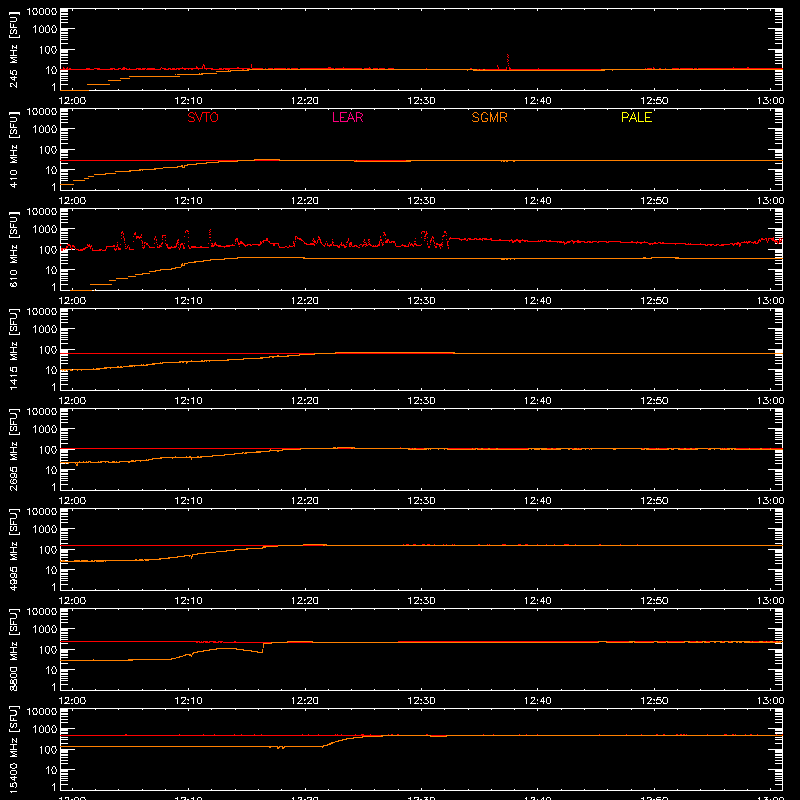Click 12:30 tick label under 4995 MHz plot
800x800 pixels.
(x=421, y=601)
